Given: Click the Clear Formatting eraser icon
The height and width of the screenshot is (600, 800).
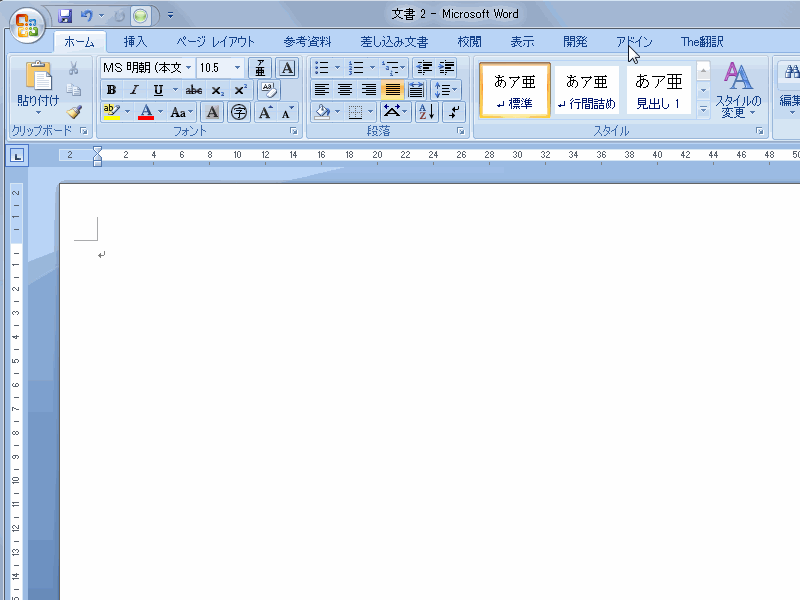Looking at the screenshot, I should pyautogui.click(x=269, y=90).
